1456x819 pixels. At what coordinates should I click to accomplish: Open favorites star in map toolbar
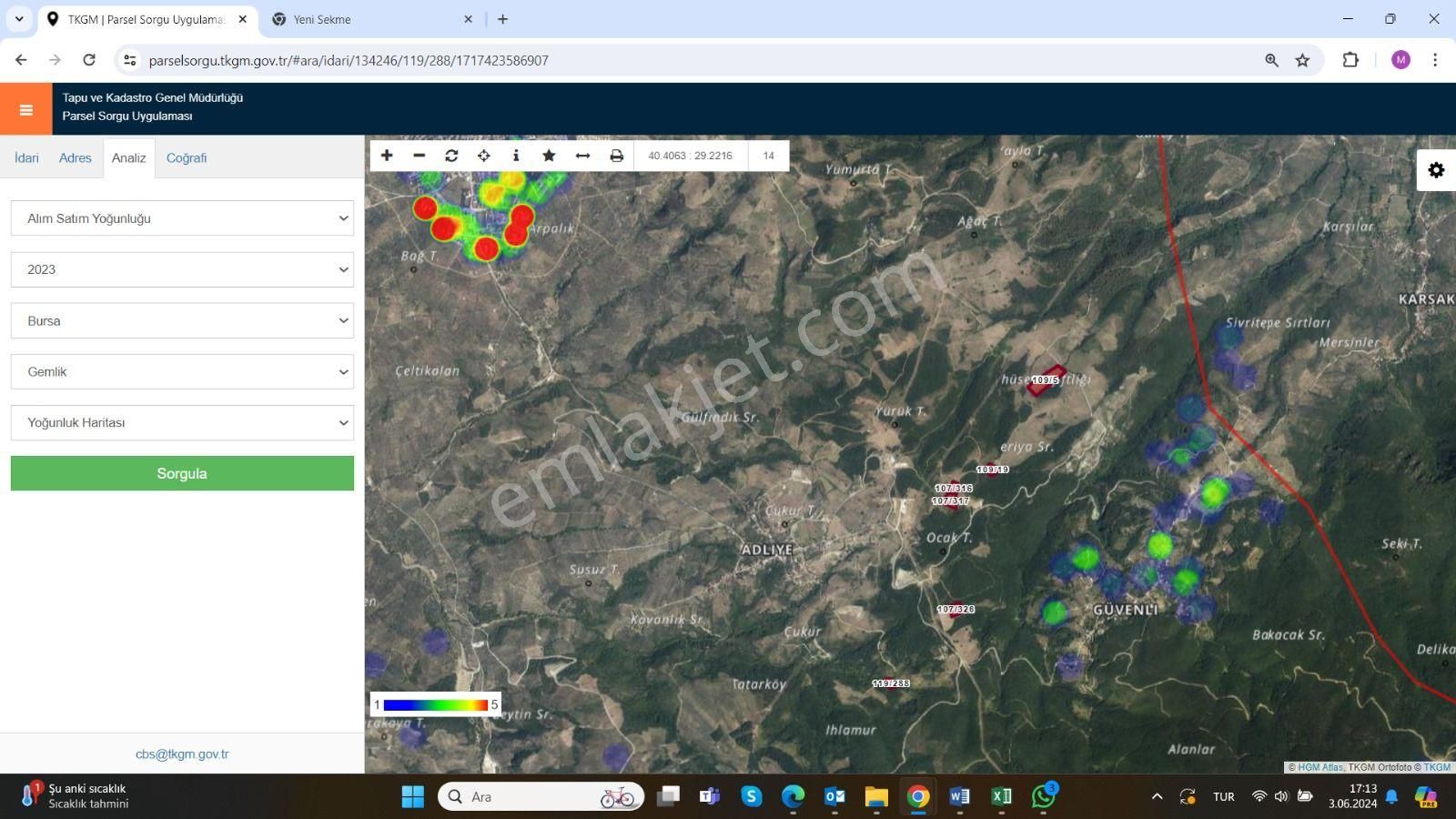coord(549,156)
